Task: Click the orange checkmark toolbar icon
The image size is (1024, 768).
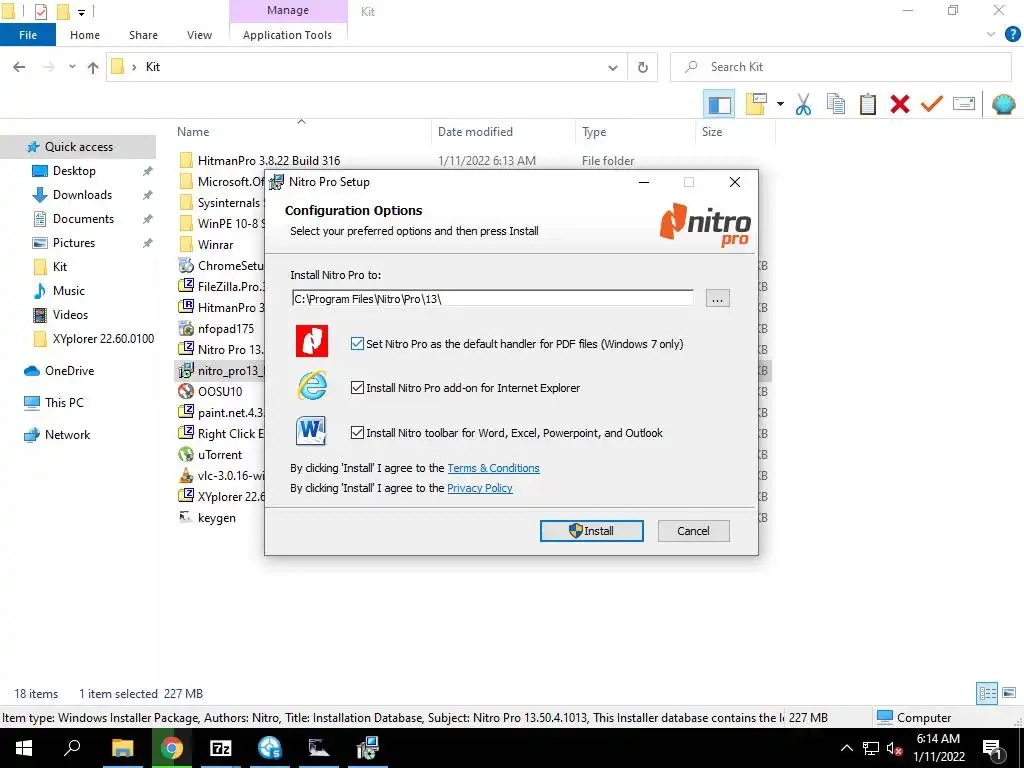Action: pyautogui.click(x=931, y=104)
